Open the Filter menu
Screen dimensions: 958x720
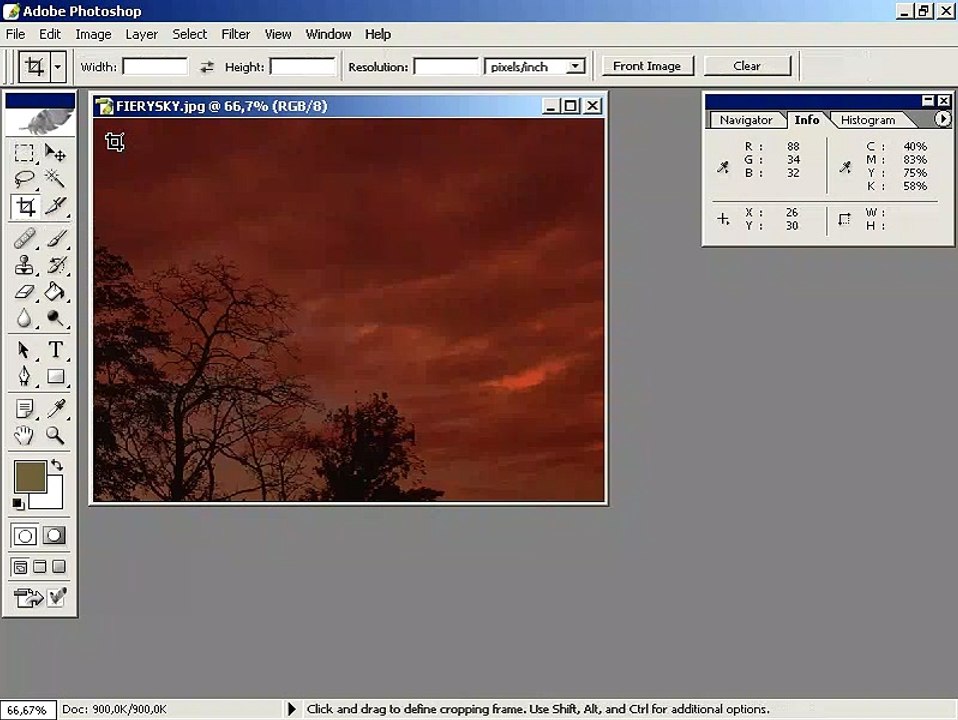click(x=236, y=34)
